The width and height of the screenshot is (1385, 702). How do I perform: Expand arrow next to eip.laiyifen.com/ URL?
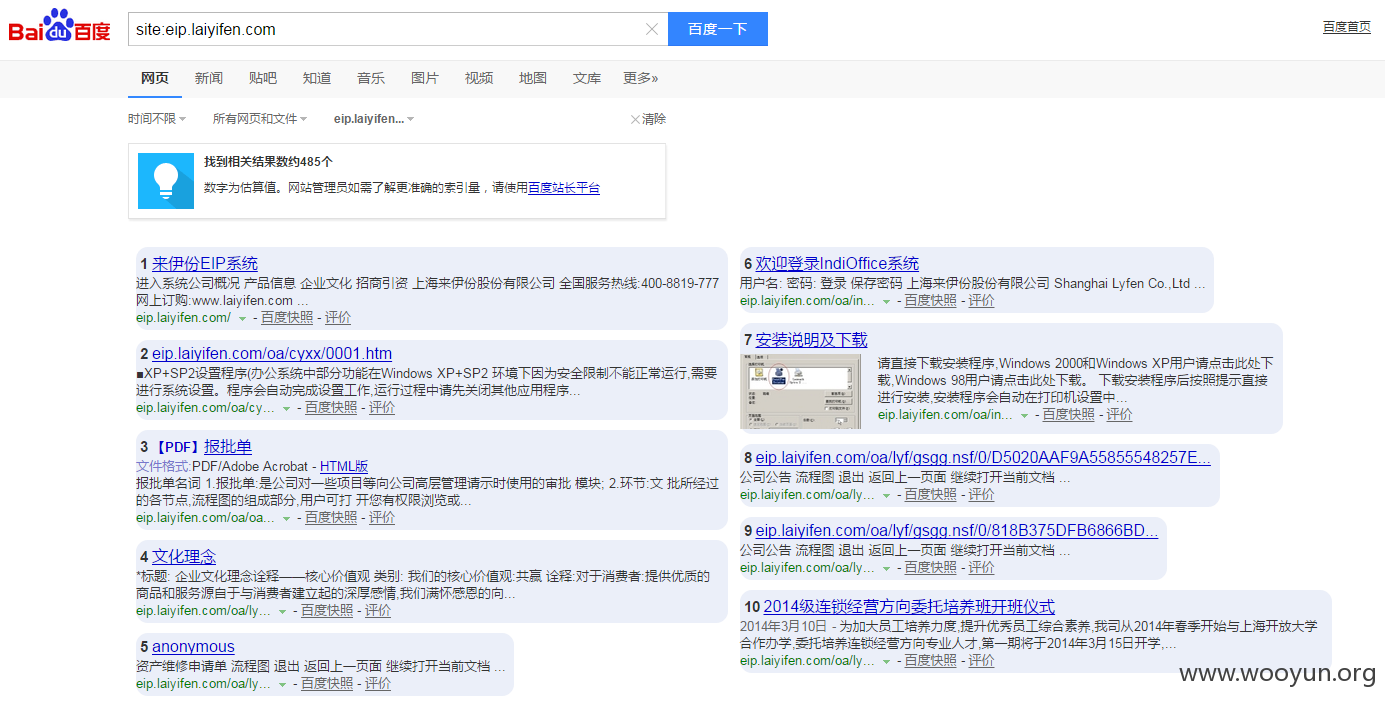click(242, 318)
